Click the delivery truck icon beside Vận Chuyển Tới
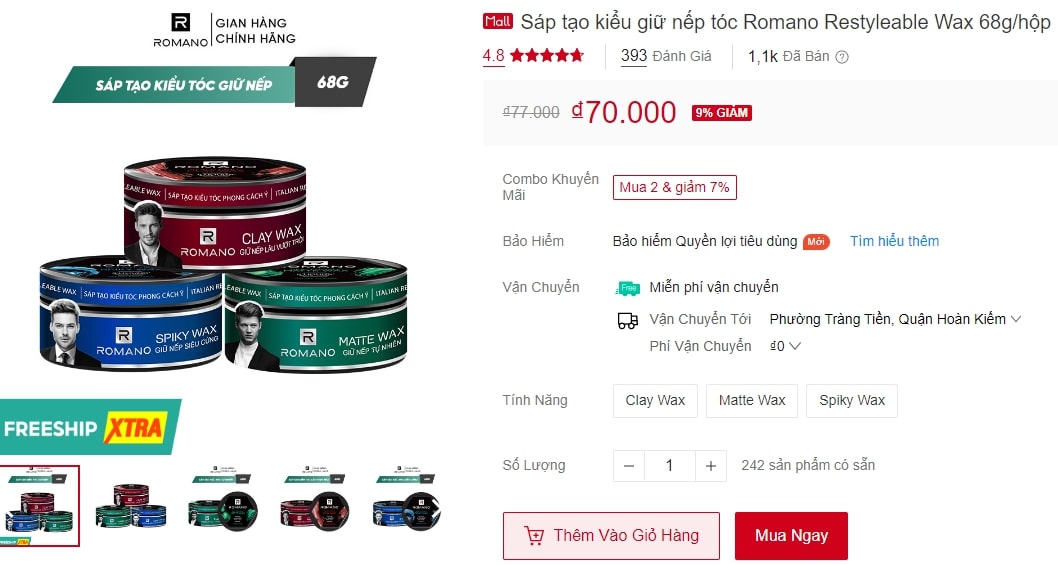Screen dimensions: 1058x565 [x=628, y=321]
